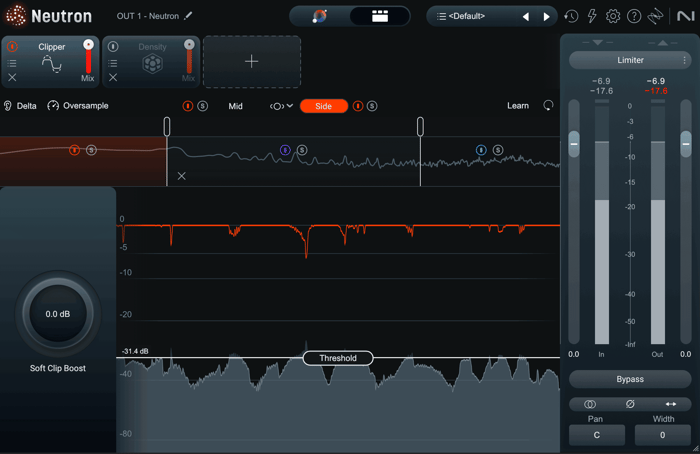The width and height of the screenshot is (700, 454).
Task: Click the Soft Clip Boost knob
Action: click(x=58, y=314)
